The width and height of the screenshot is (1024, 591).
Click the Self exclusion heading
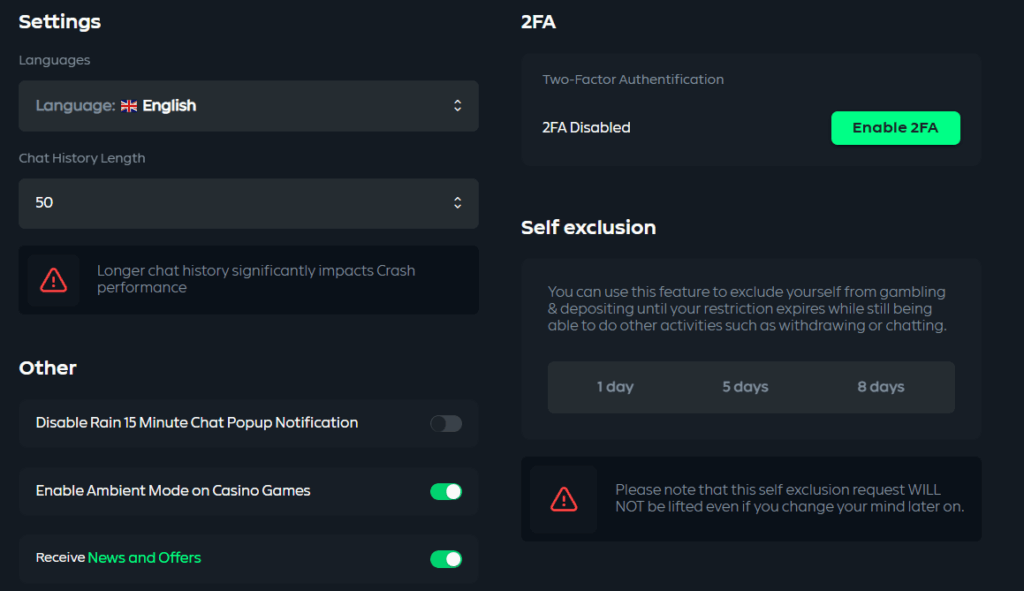[588, 228]
